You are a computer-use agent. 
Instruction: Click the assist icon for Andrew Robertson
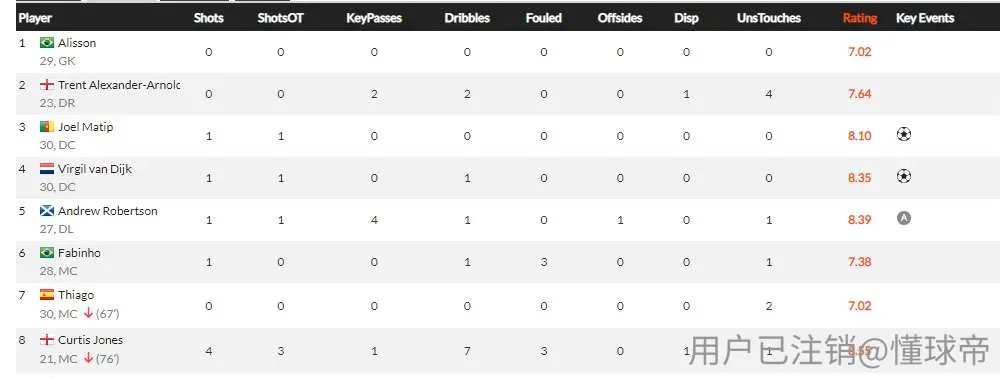[903, 218]
